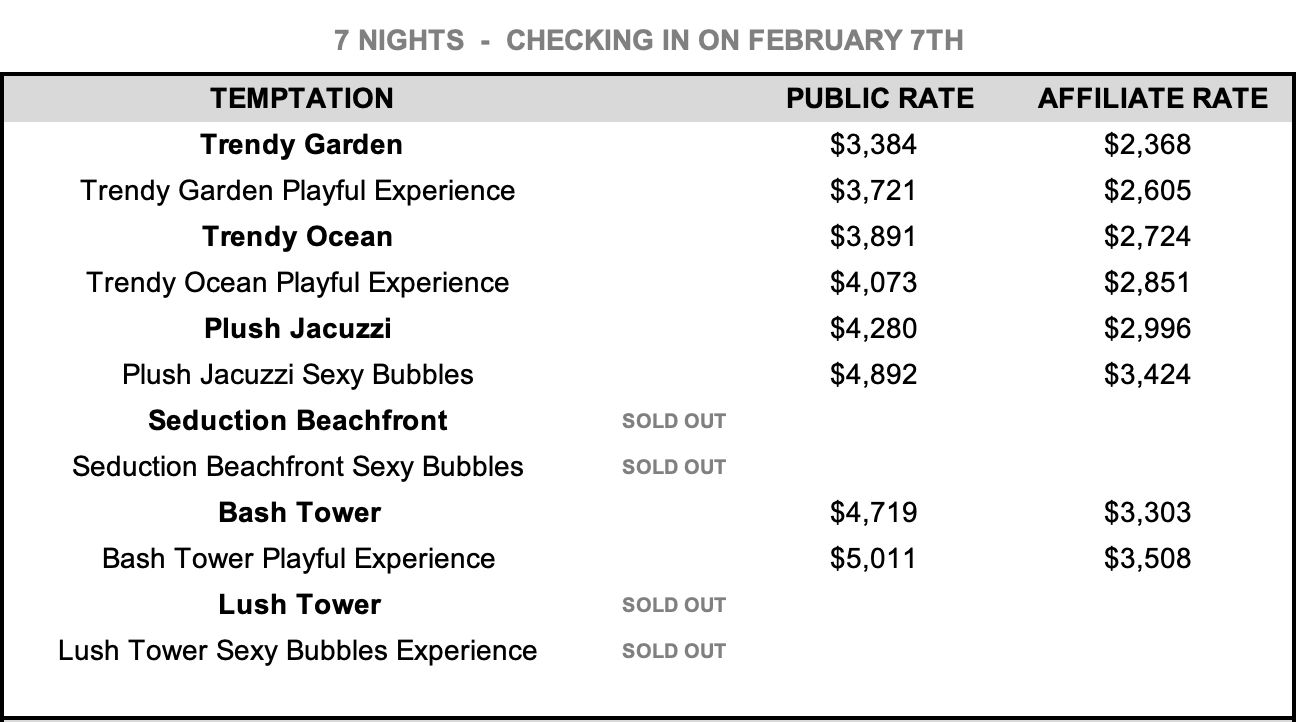
Task: Click the Seduction Beachfront room name
Action: coord(298,421)
